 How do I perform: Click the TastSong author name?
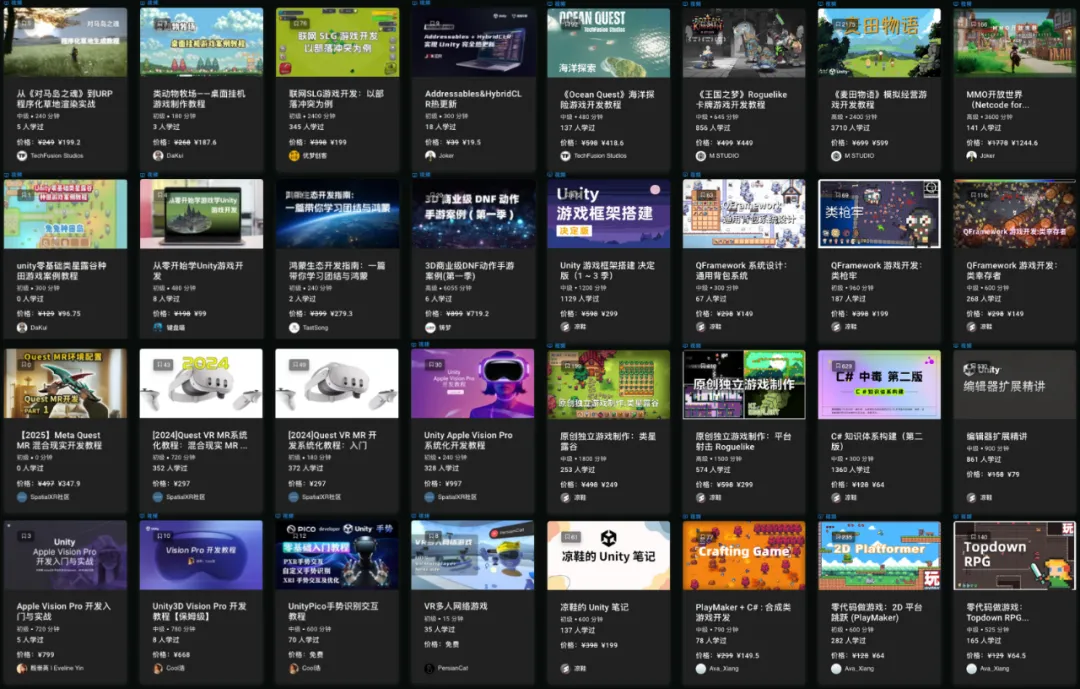pos(315,328)
